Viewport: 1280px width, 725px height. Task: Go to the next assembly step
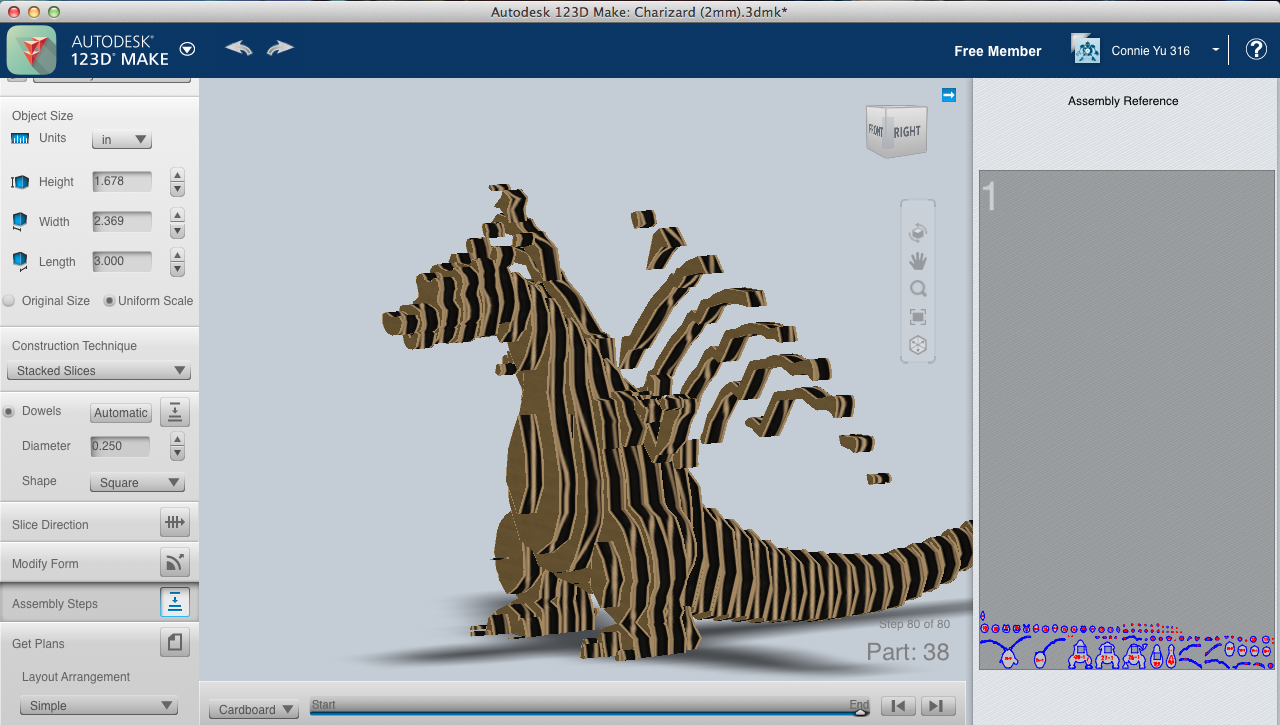[937, 706]
